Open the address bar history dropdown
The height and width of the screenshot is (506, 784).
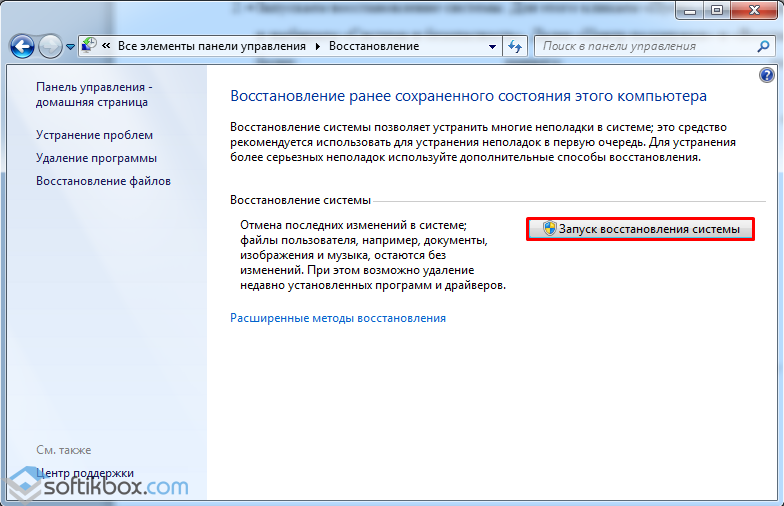tap(491, 47)
